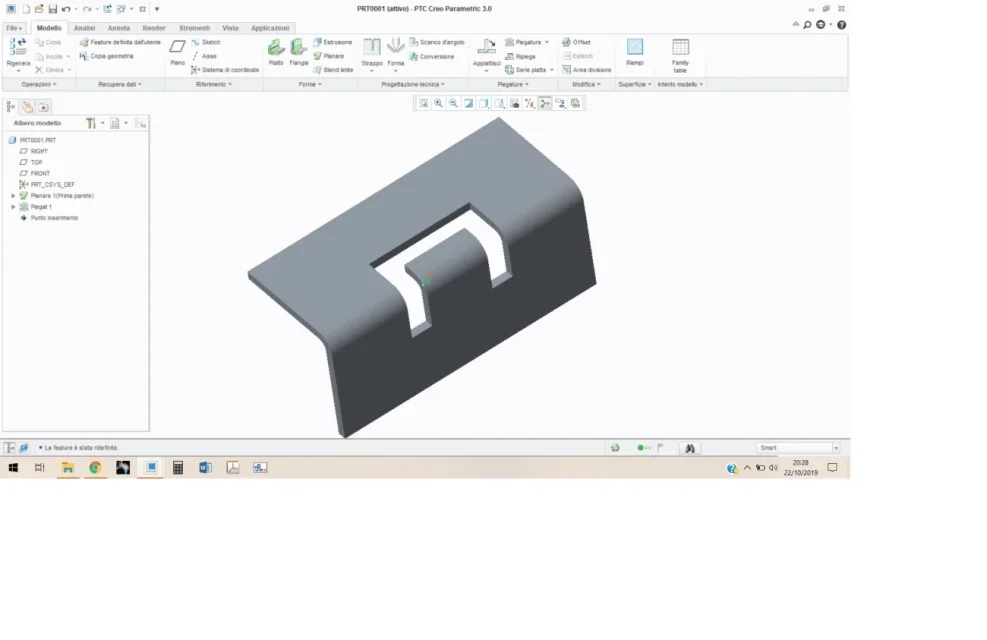Screen dimensions: 987x640
Task: Open the Vista ribbon tab
Action: [230, 28]
